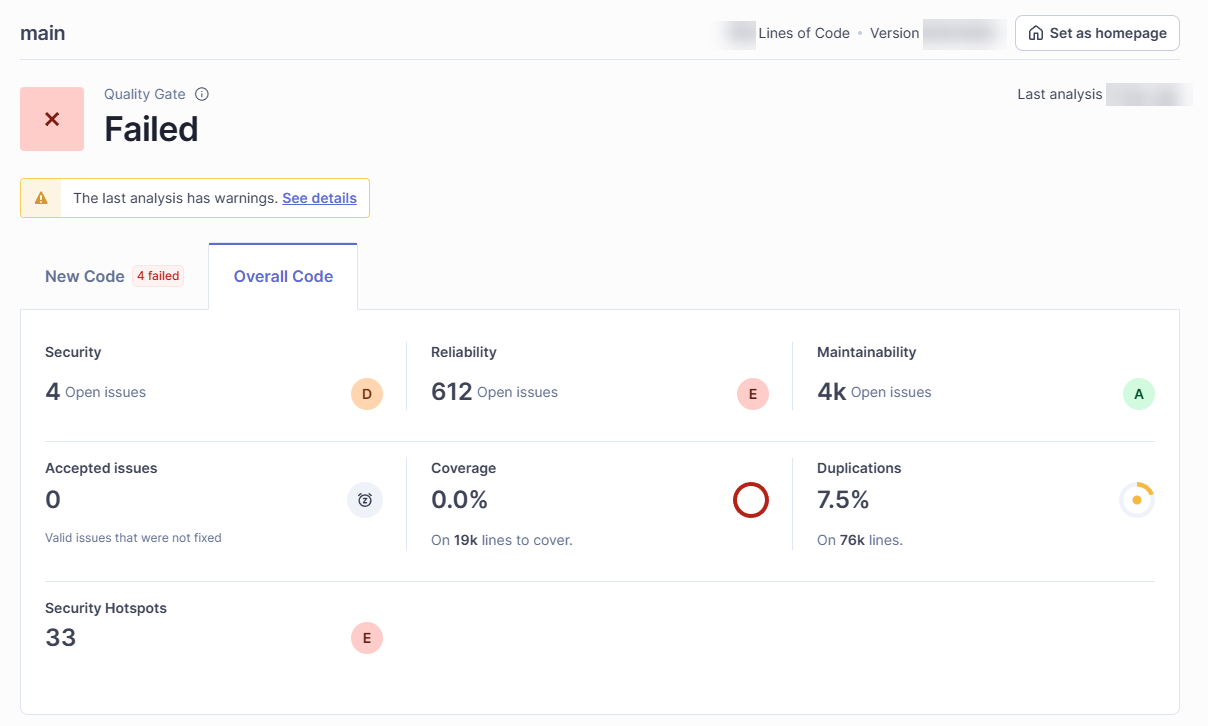Image resolution: width=1208 pixels, height=726 pixels.
Task: Click the red failed X status icon
Action: (x=52, y=119)
